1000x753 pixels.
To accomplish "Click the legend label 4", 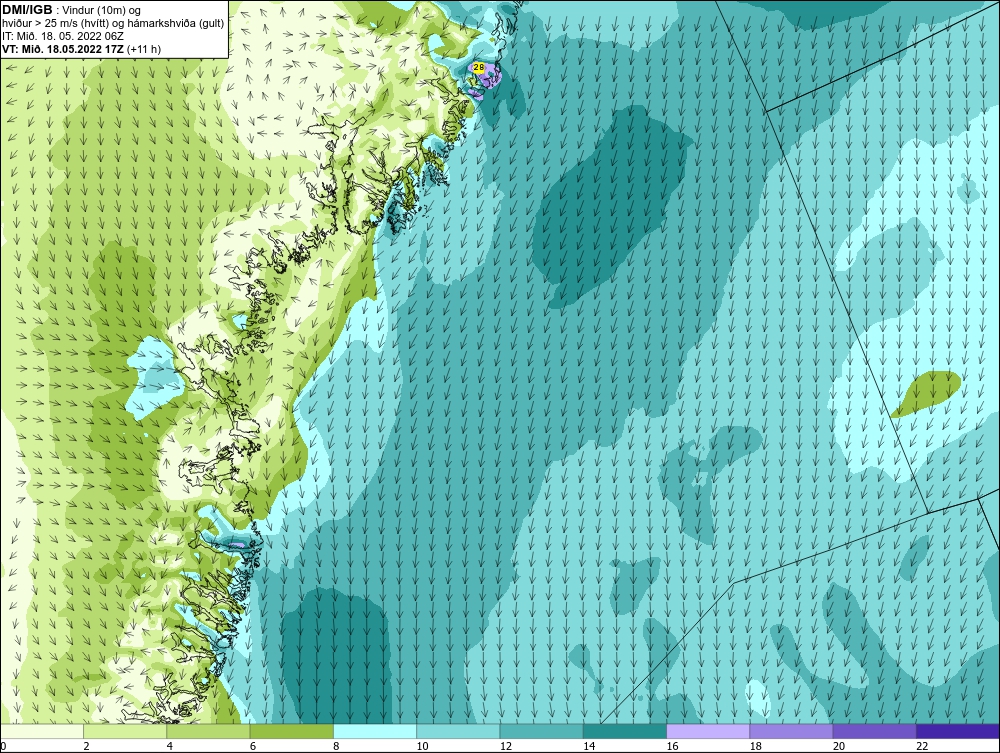I will [x=170, y=747].
